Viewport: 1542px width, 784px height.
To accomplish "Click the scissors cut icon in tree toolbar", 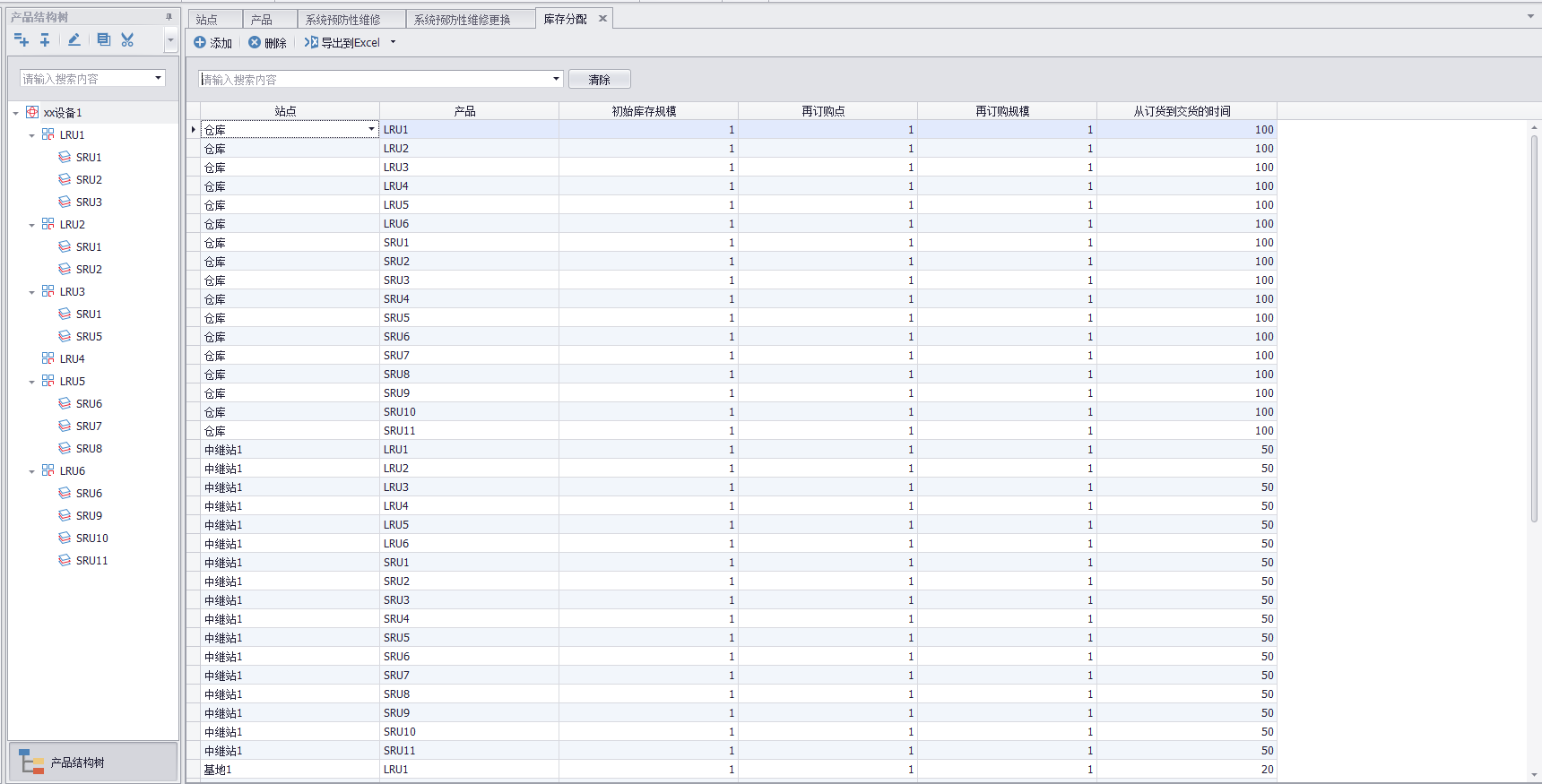I will [x=127, y=39].
